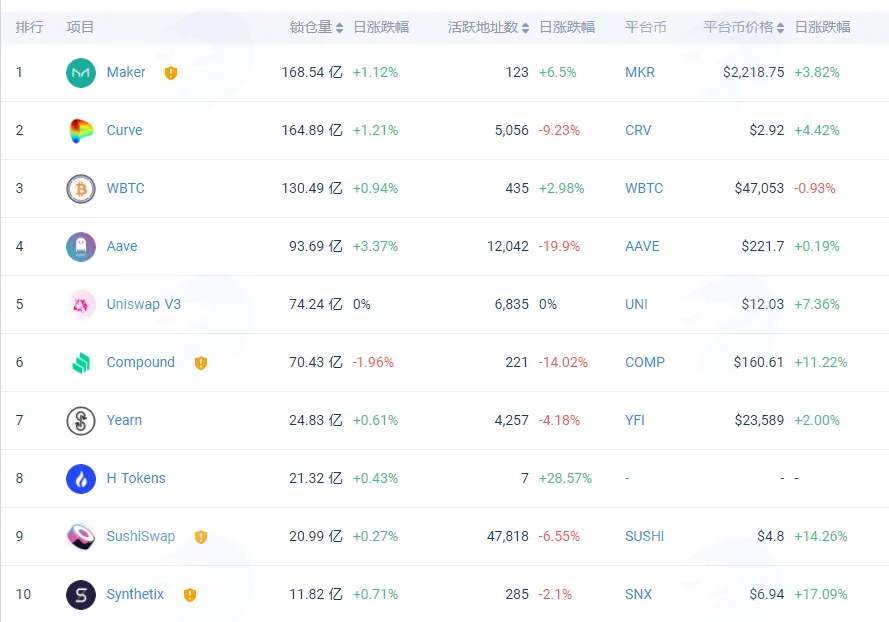
Task: Sort by 锁仓量 column arrows
Action: pyautogui.click(x=339, y=28)
